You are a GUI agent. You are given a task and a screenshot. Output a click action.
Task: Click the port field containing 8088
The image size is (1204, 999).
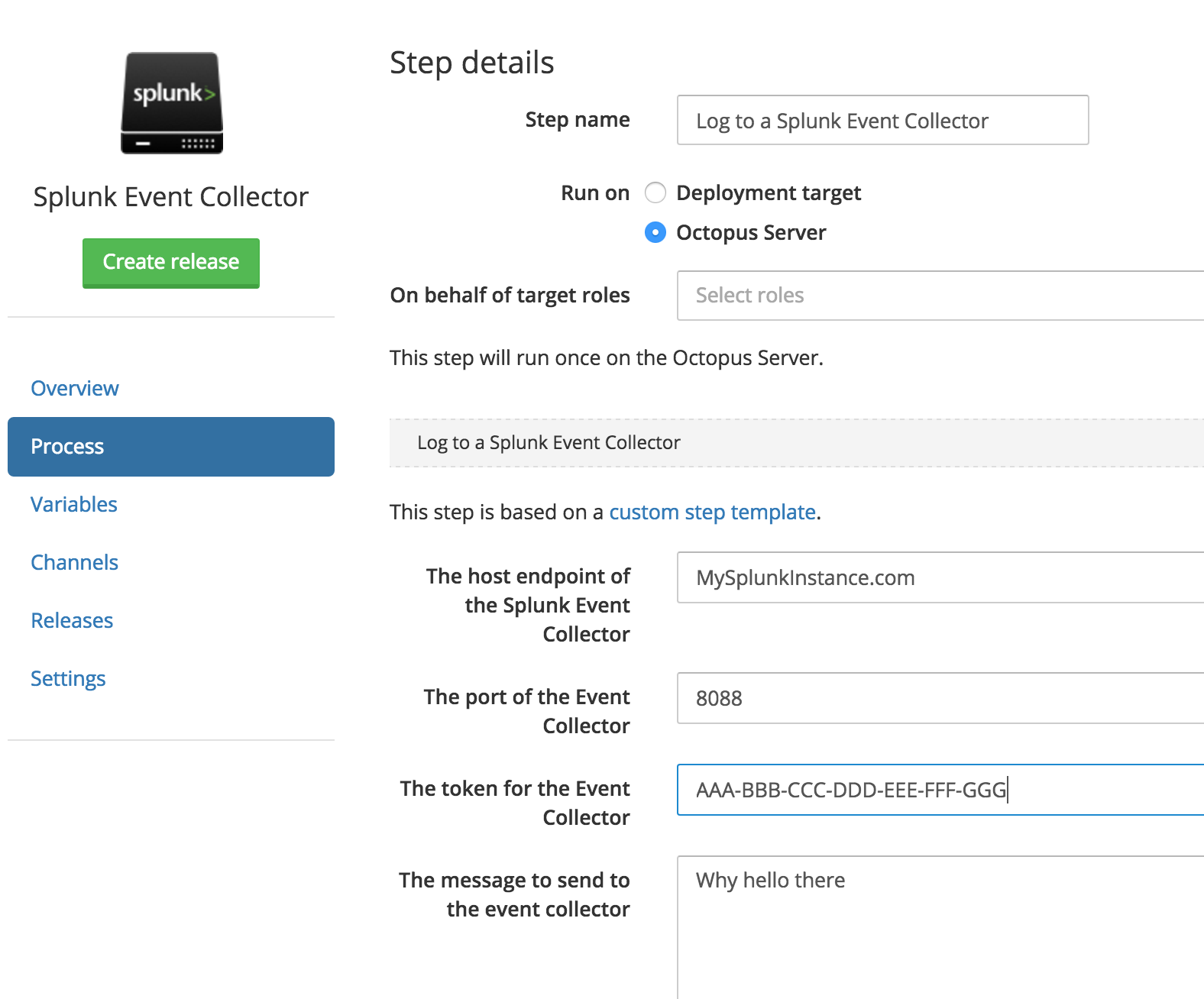click(940, 698)
